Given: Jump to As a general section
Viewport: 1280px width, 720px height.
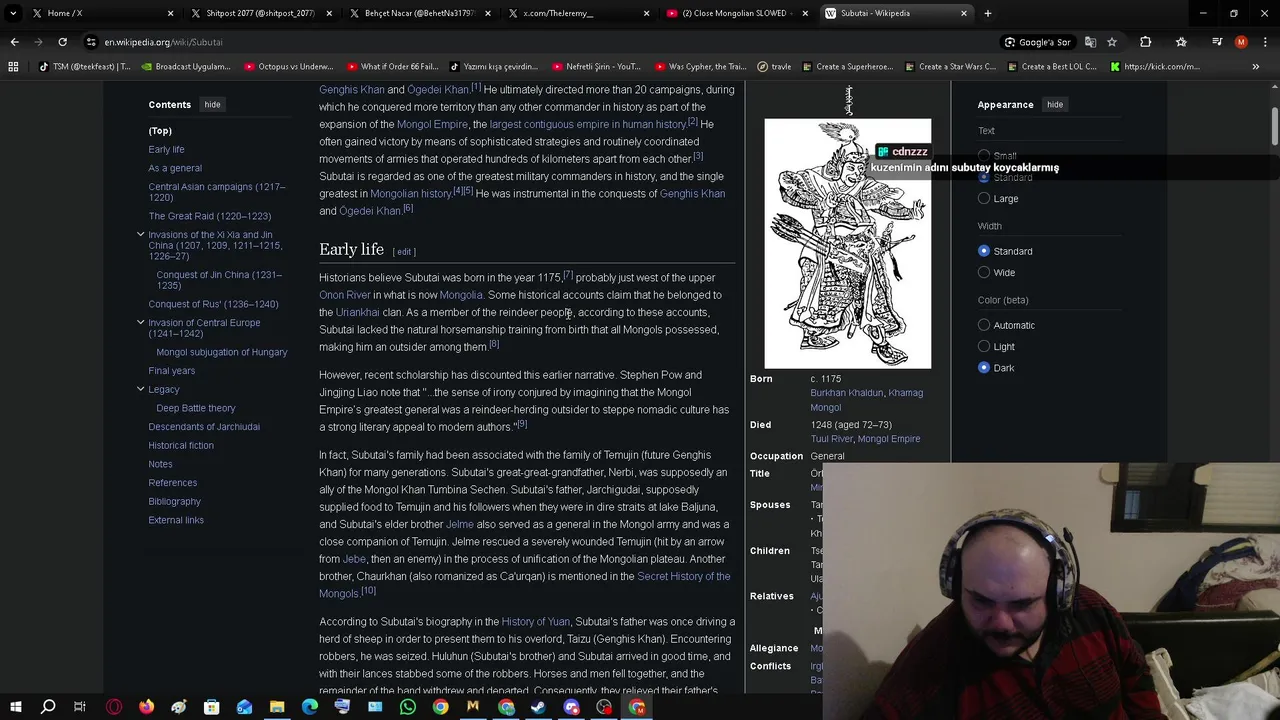Looking at the screenshot, I should (175, 168).
